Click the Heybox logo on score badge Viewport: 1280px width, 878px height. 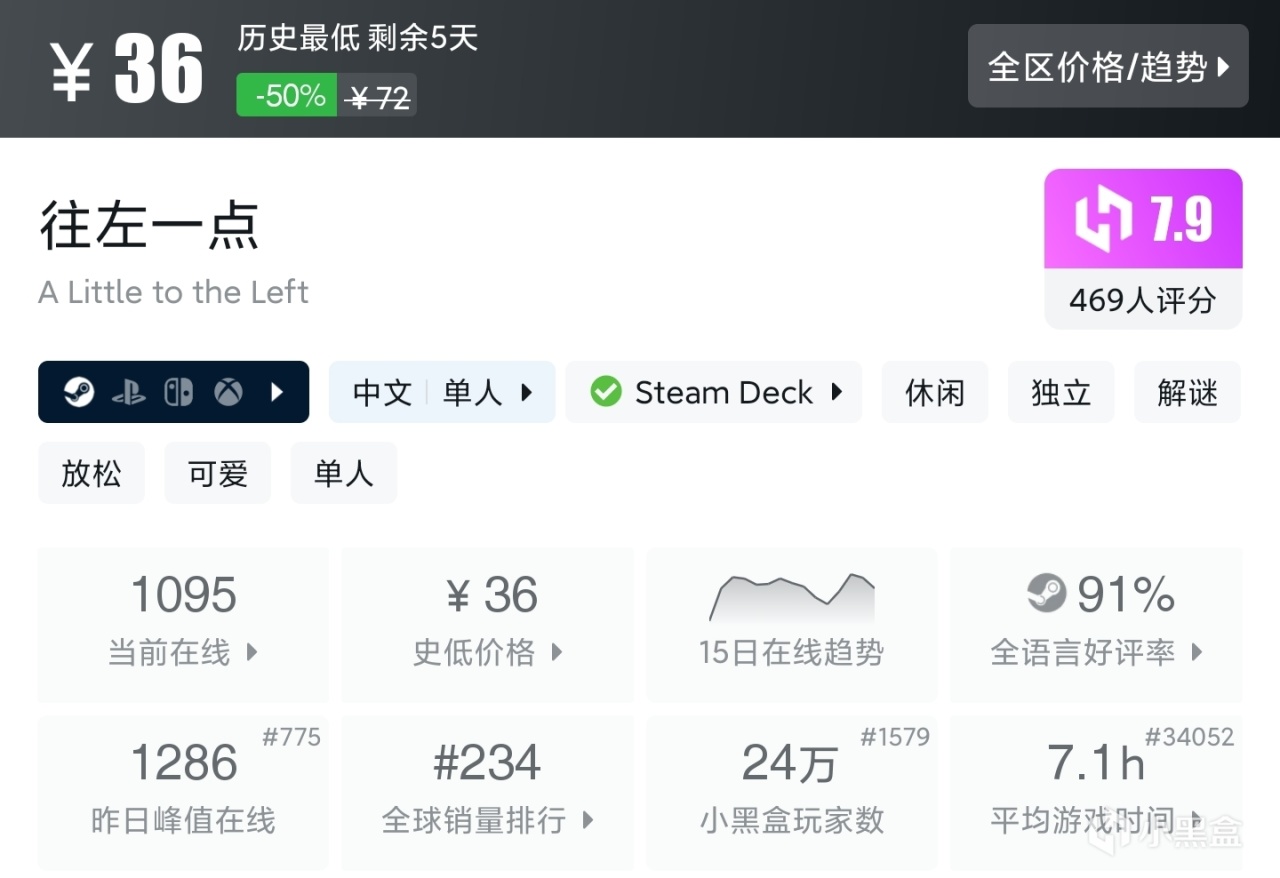tap(1103, 220)
